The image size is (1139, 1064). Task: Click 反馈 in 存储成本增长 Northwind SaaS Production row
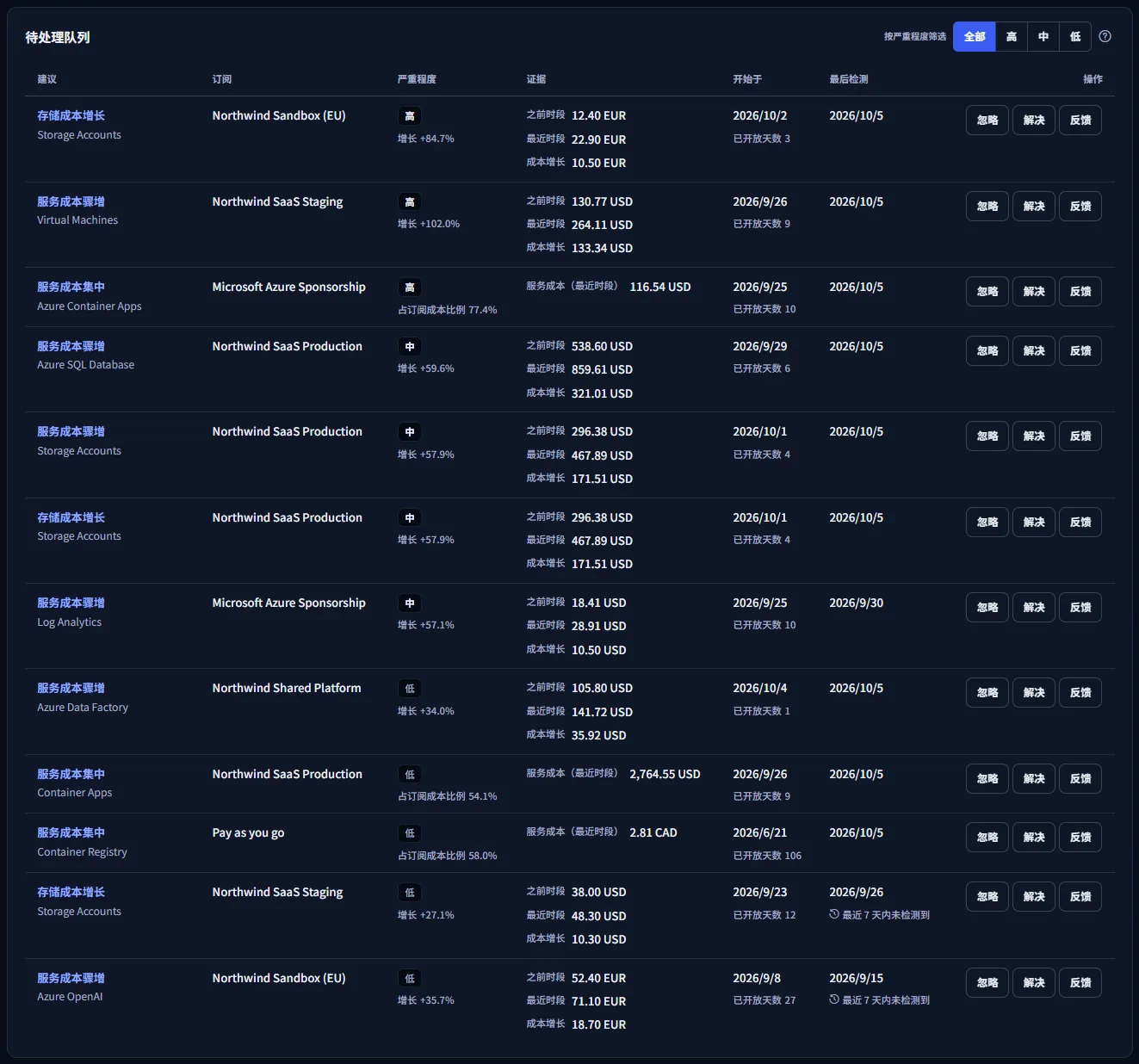tap(1080, 523)
